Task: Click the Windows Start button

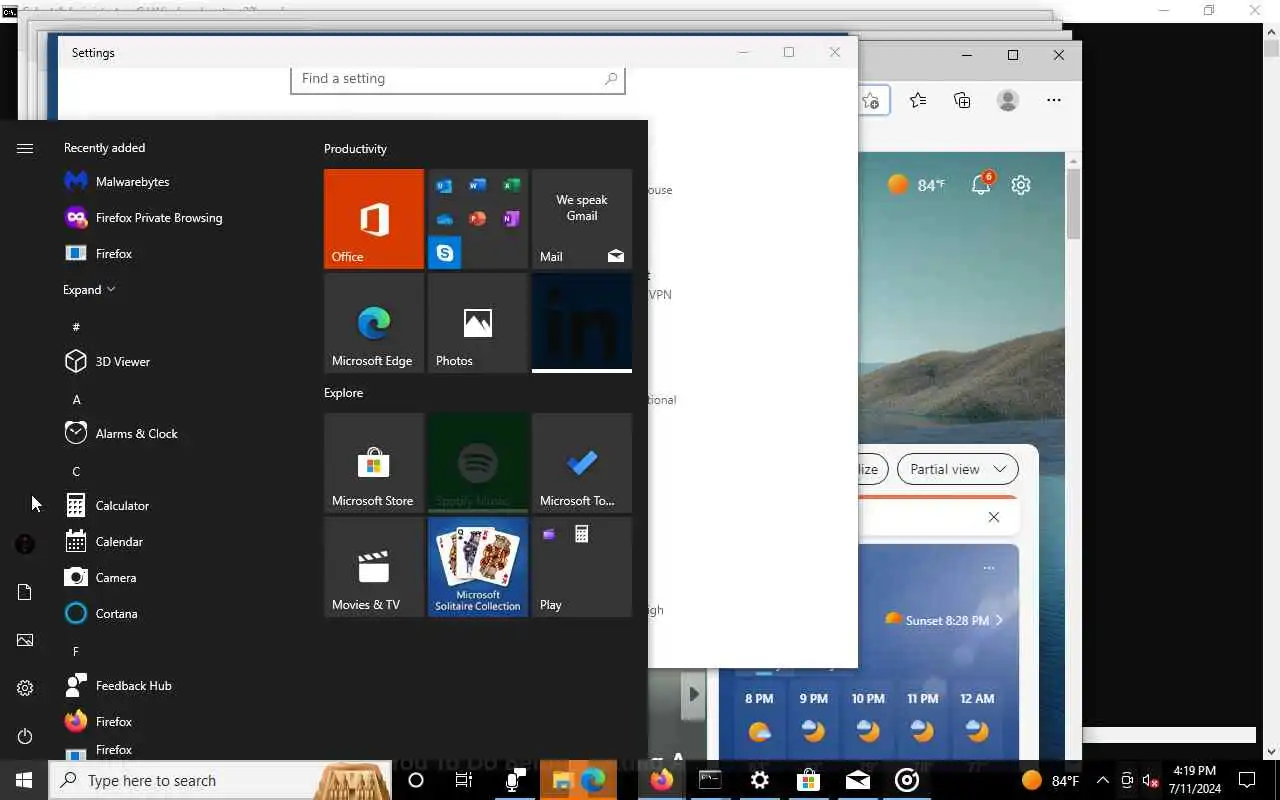Action: coord(24,780)
